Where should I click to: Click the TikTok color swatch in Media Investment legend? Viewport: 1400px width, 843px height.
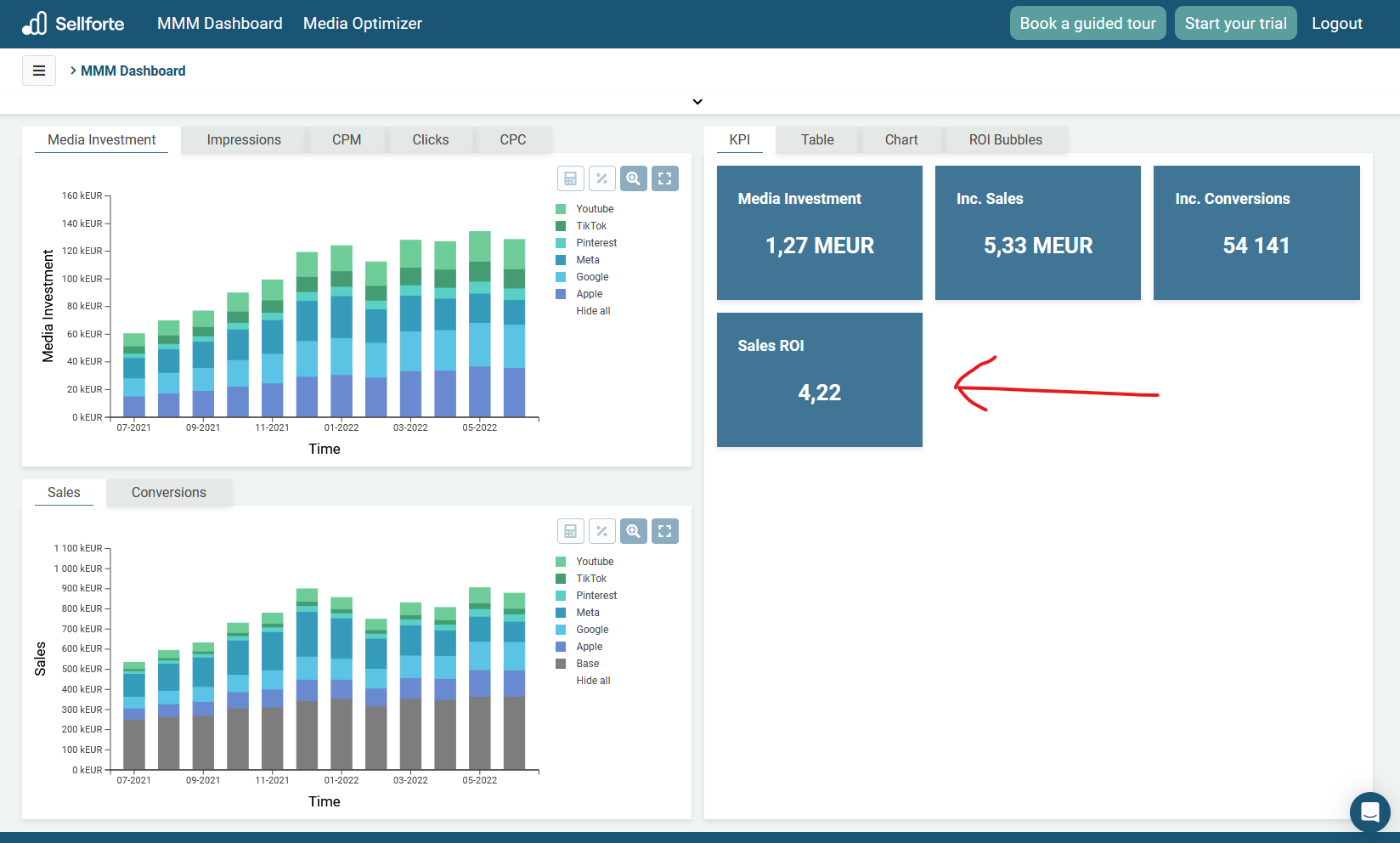coord(561,226)
